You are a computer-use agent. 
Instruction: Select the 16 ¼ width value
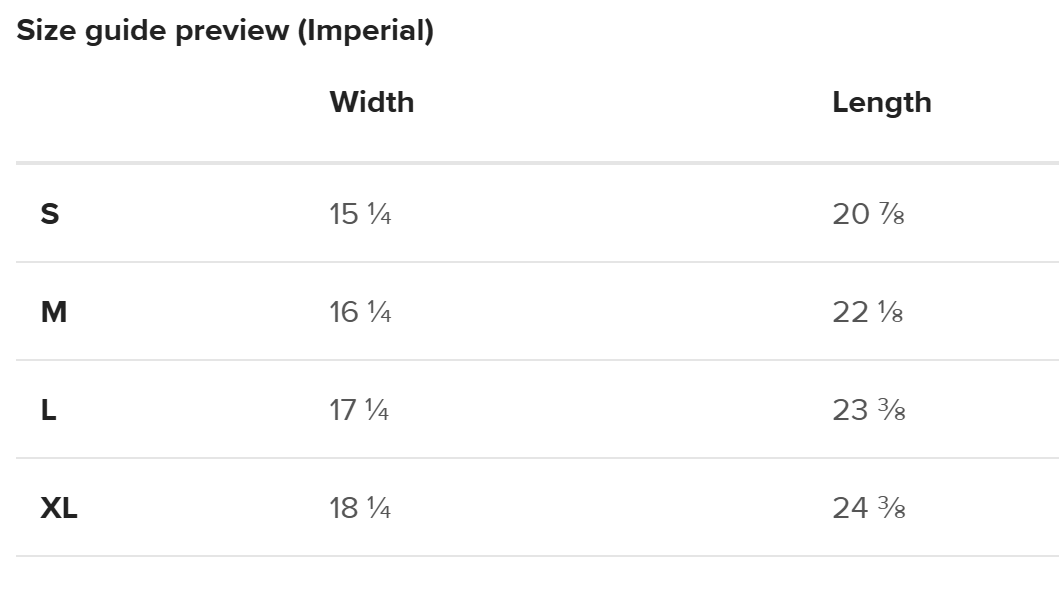click(360, 313)
